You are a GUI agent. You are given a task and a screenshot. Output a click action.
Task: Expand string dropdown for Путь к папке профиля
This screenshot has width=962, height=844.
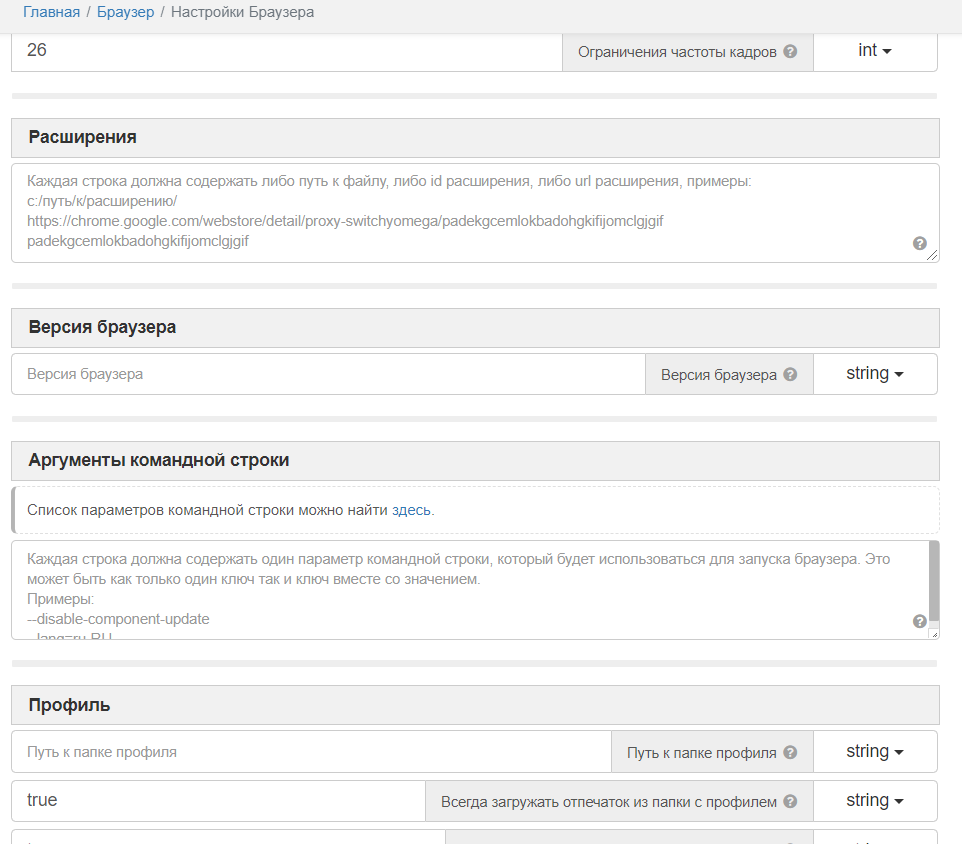tap(875, 751)
